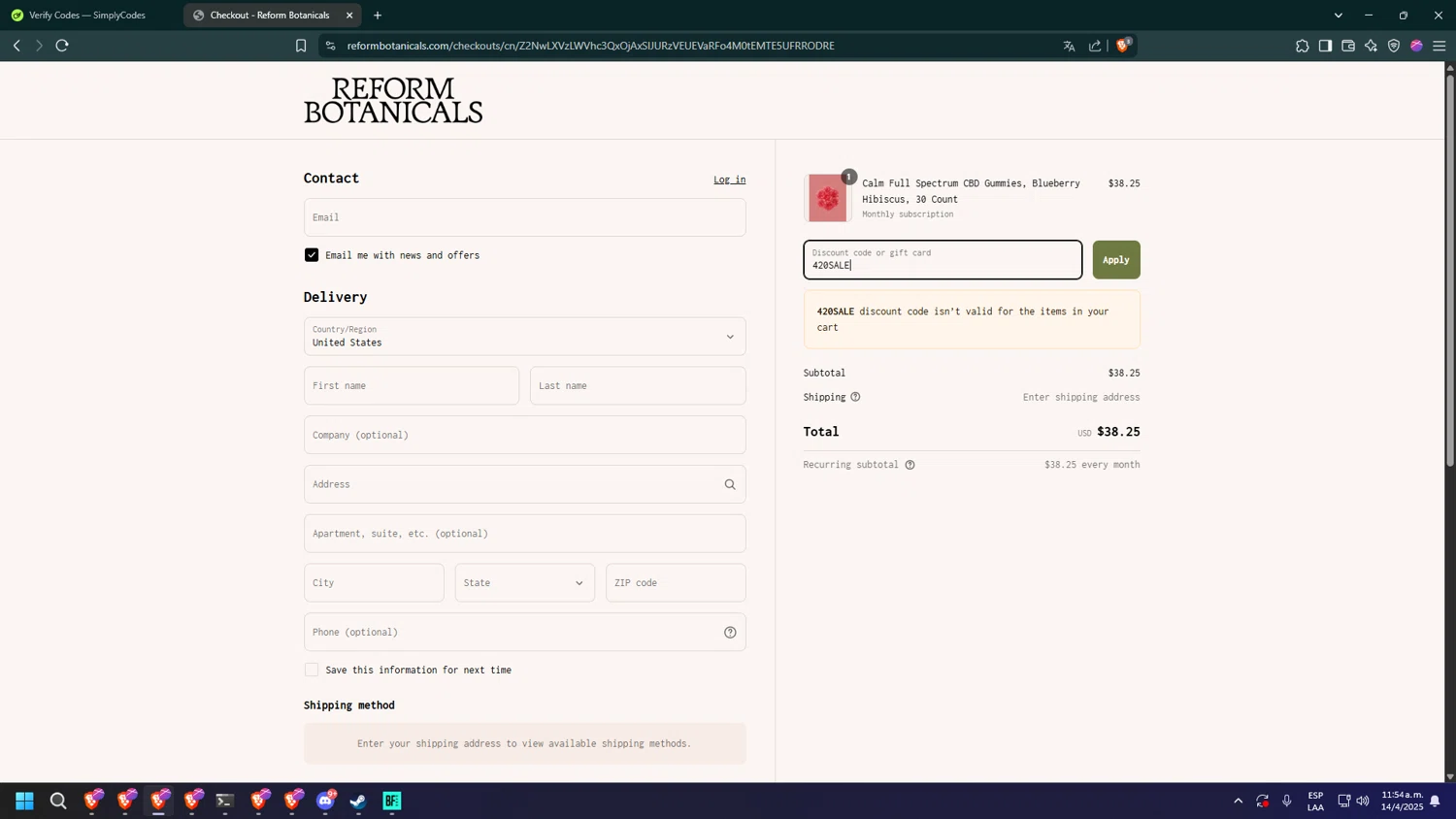
Task: Open terminal app from taskbar
Action: pos(225,801)
